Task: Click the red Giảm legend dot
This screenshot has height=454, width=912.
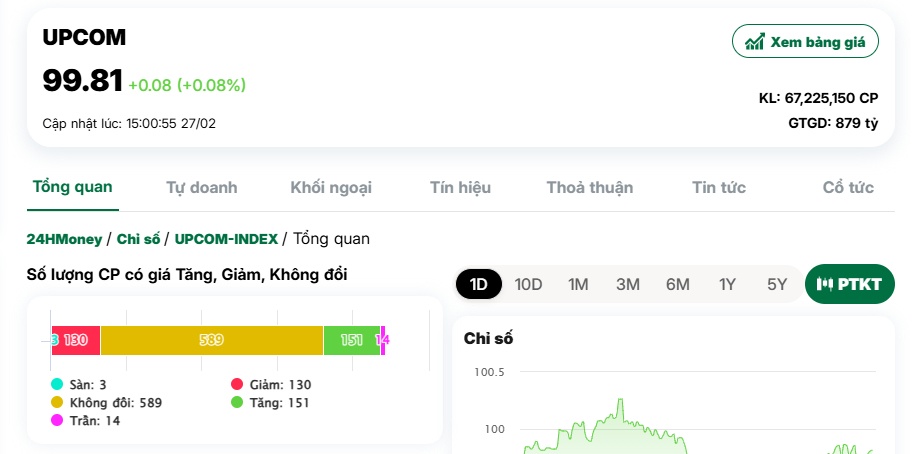Action: tap(237, 384)
